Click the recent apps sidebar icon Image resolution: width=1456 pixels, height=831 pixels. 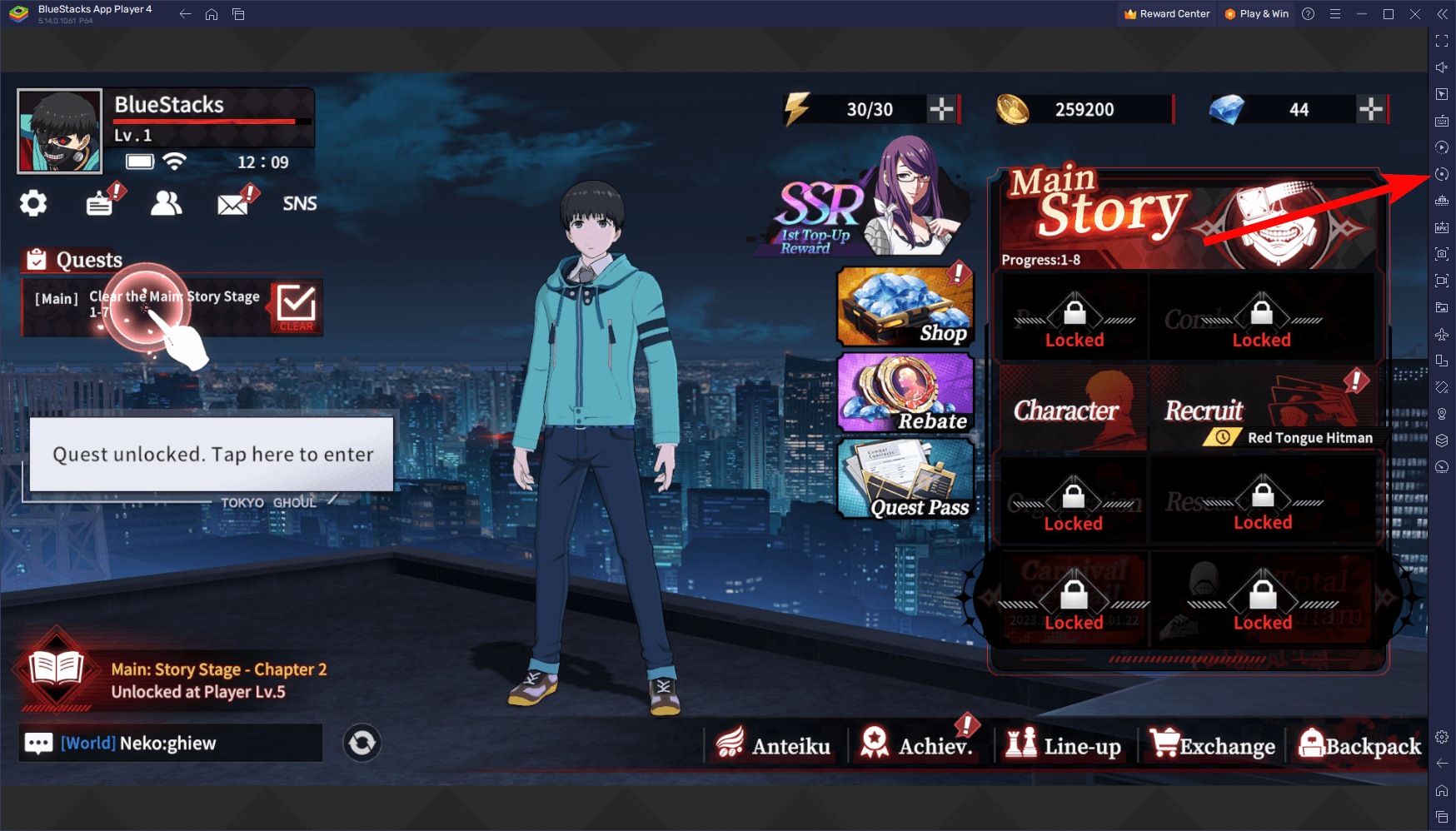pyautogui.click(x=1442, y=817)
